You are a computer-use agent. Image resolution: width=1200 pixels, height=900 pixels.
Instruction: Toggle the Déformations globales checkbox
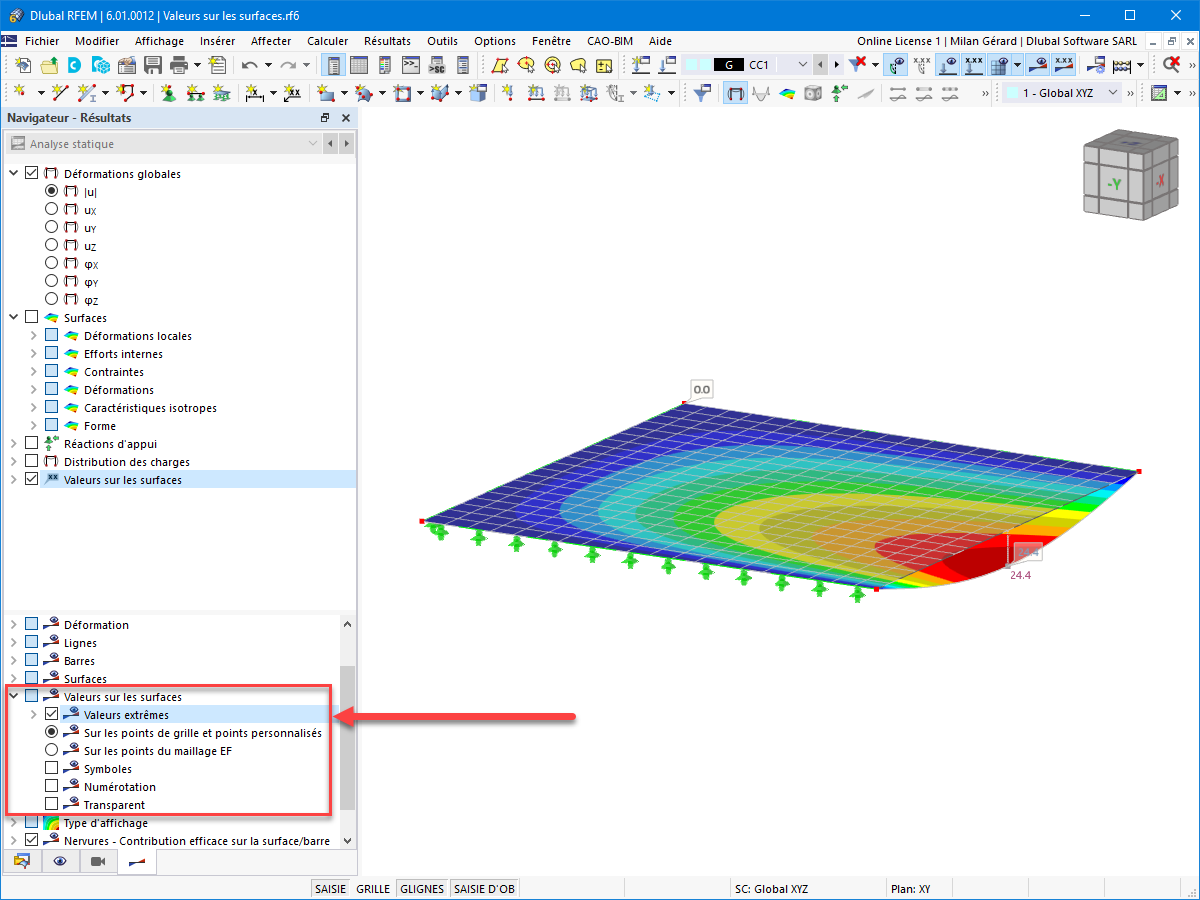coord(32,174)
